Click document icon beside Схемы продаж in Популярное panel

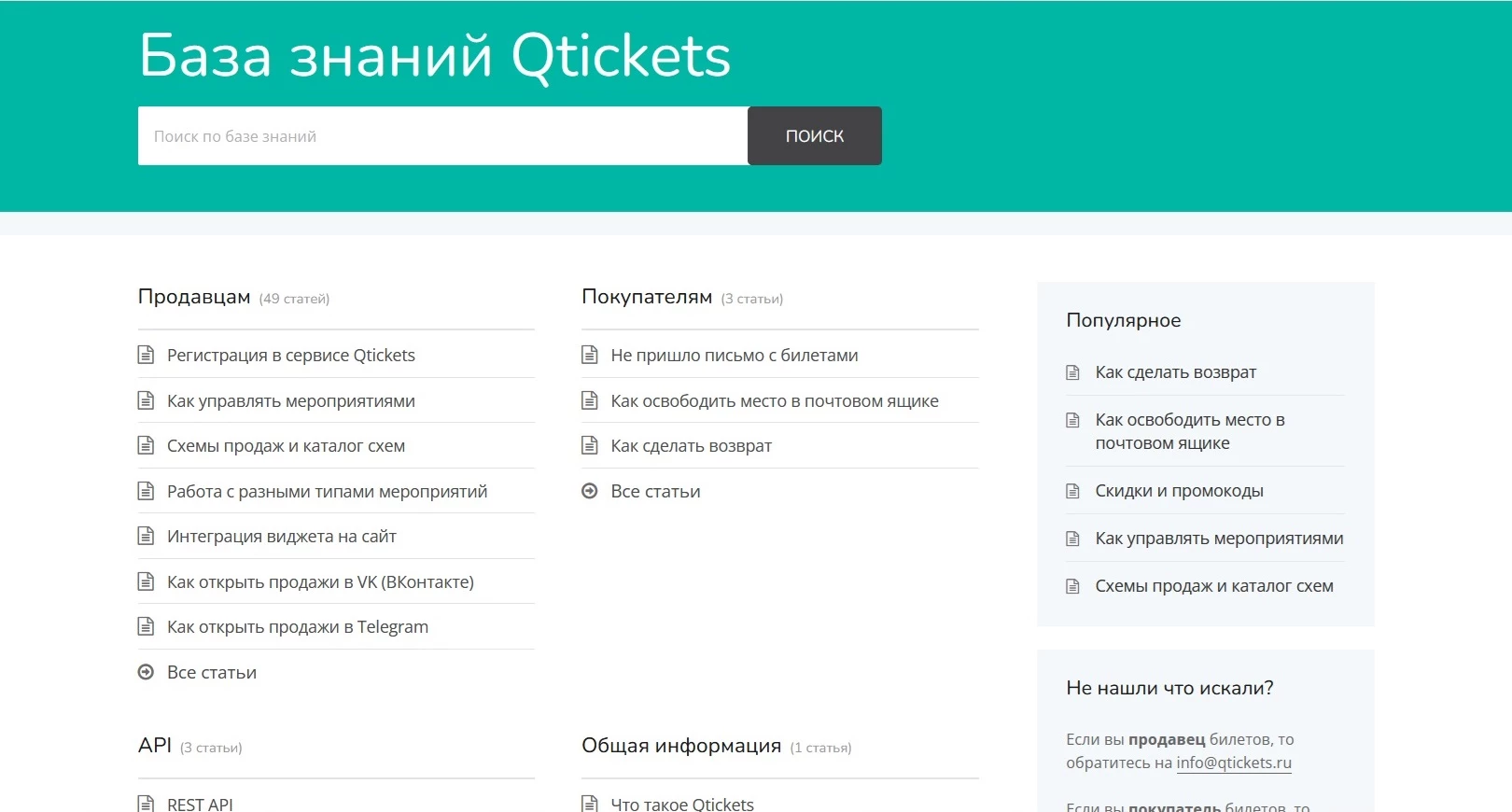pyautogui.click(x=1073, y=586)
